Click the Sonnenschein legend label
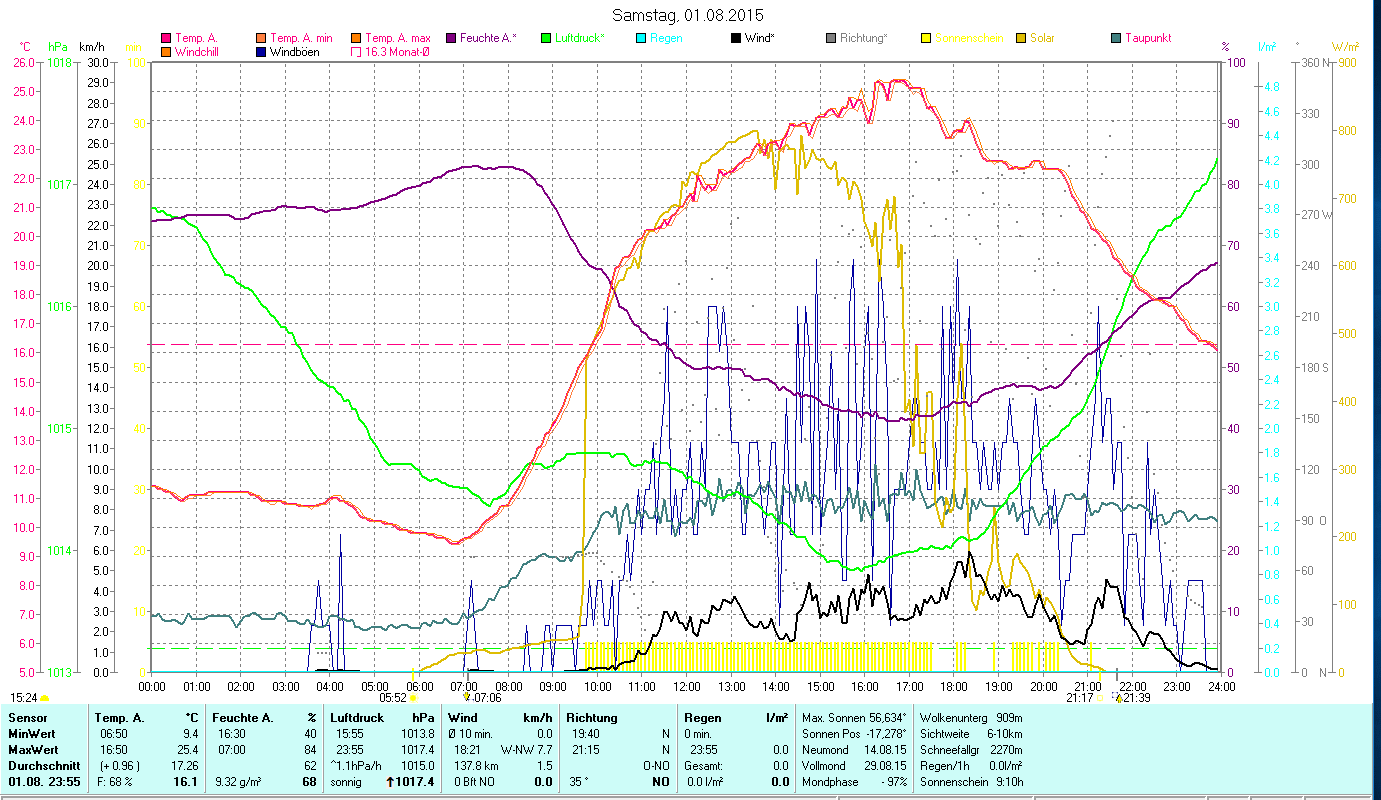 968,38
